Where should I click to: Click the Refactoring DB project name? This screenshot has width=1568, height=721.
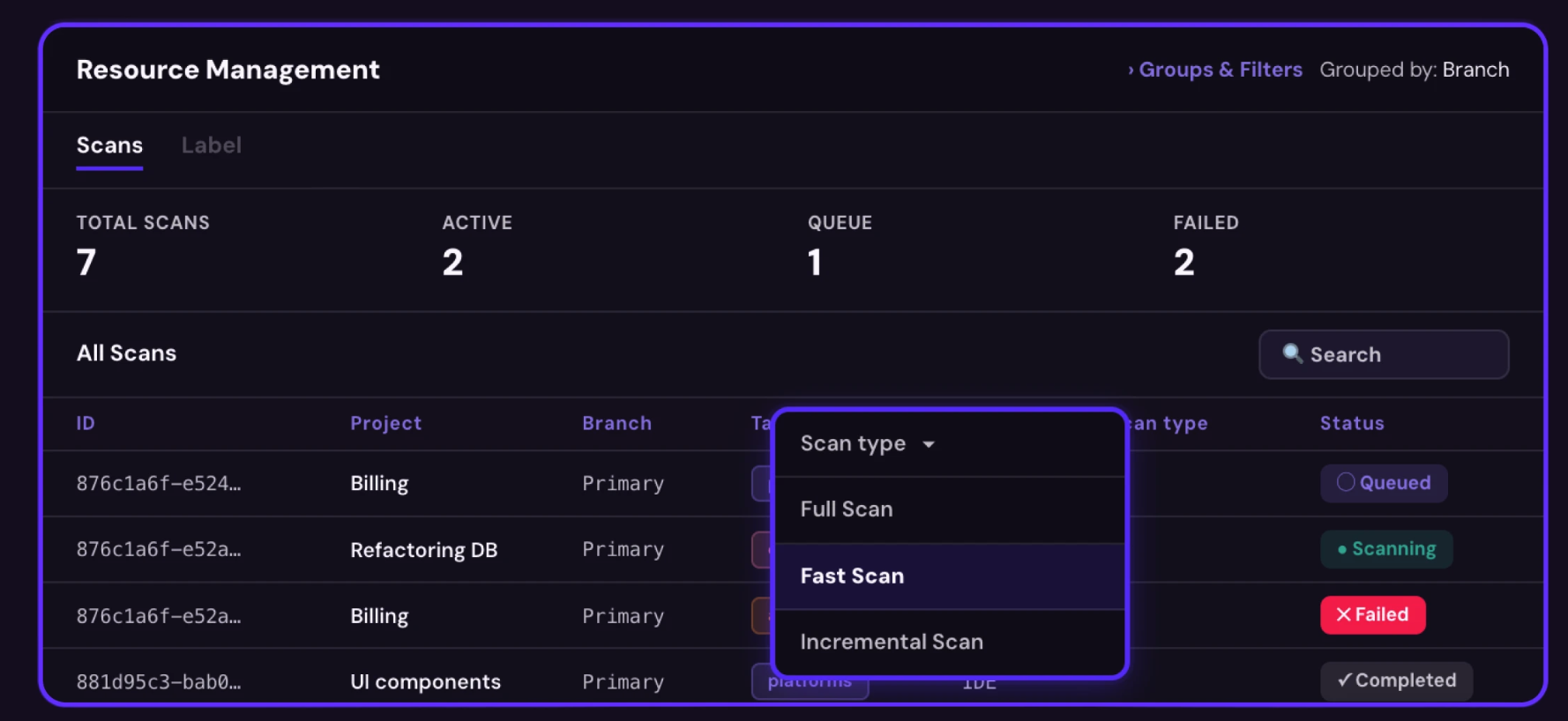point(424,550)
